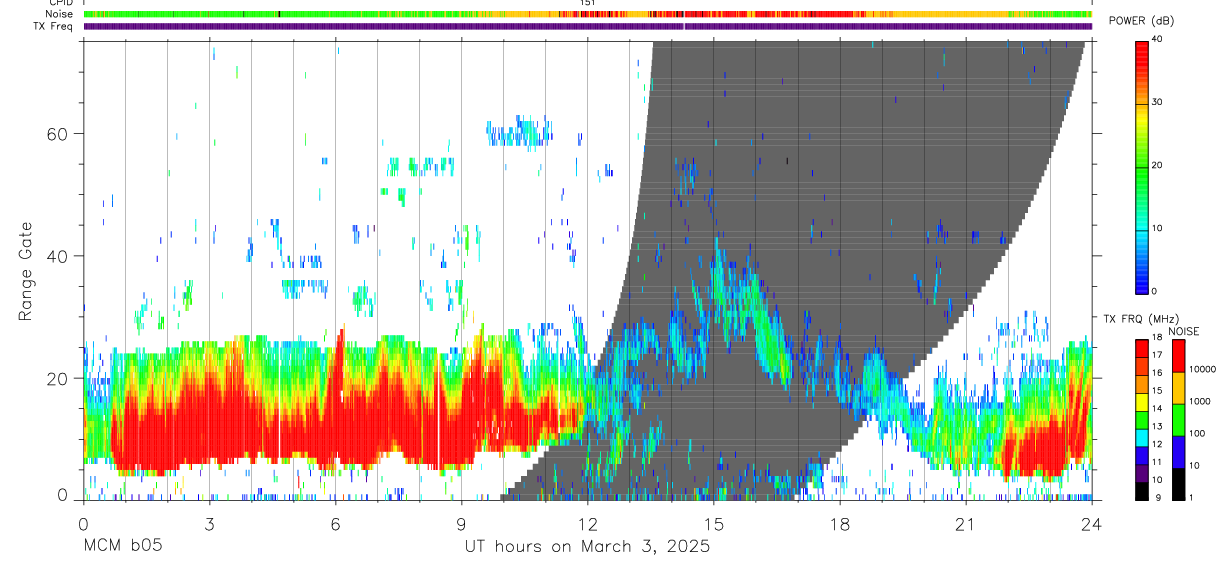Click the purple 10-11 MHz TX FRQ swatch
1228x567 pixels.
click(x=1142, y=473)
